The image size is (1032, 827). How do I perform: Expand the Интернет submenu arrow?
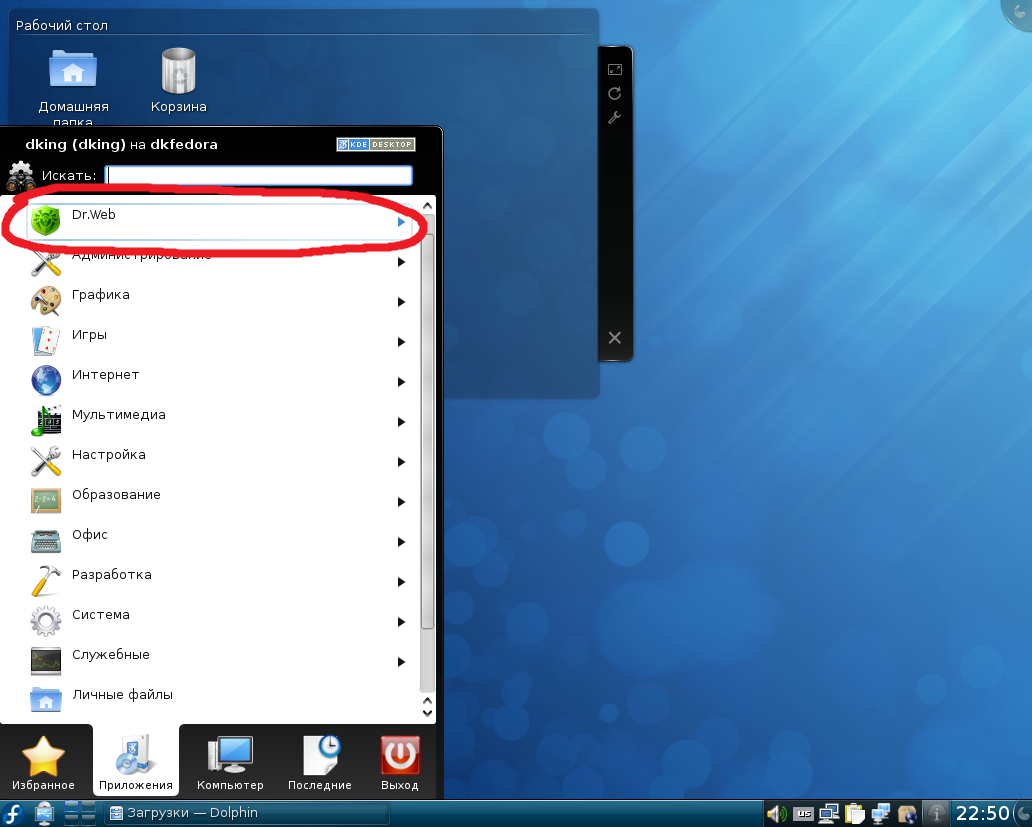click(x=401, y=382)
